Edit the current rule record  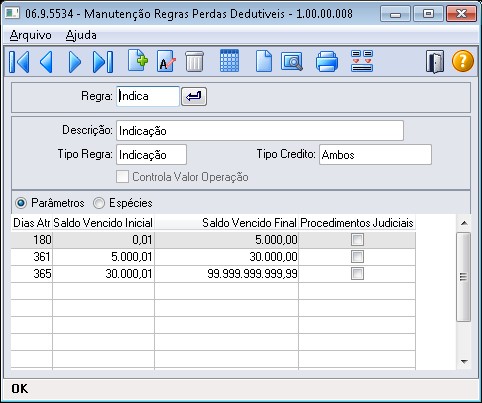(x=166, y=61)
